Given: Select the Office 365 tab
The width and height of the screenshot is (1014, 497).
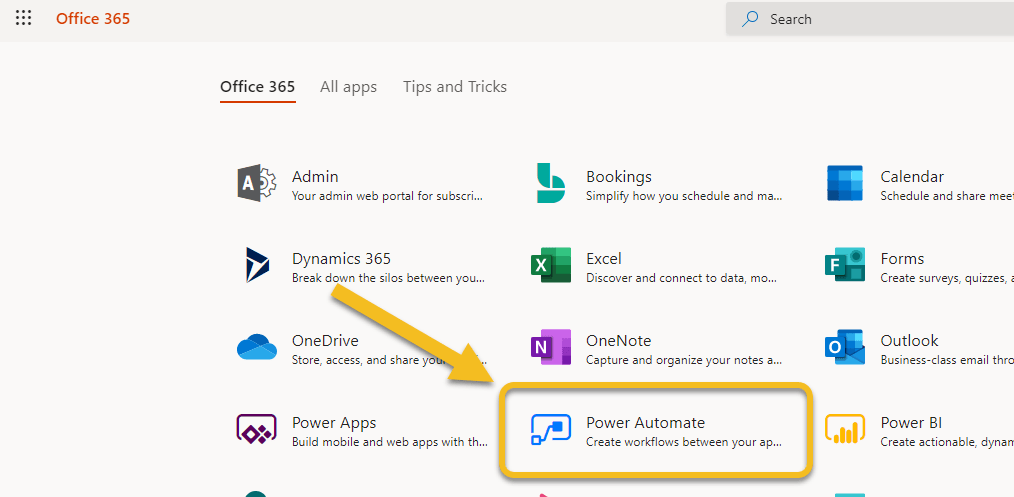Looking at the screenshot, I should coord(257,87).
